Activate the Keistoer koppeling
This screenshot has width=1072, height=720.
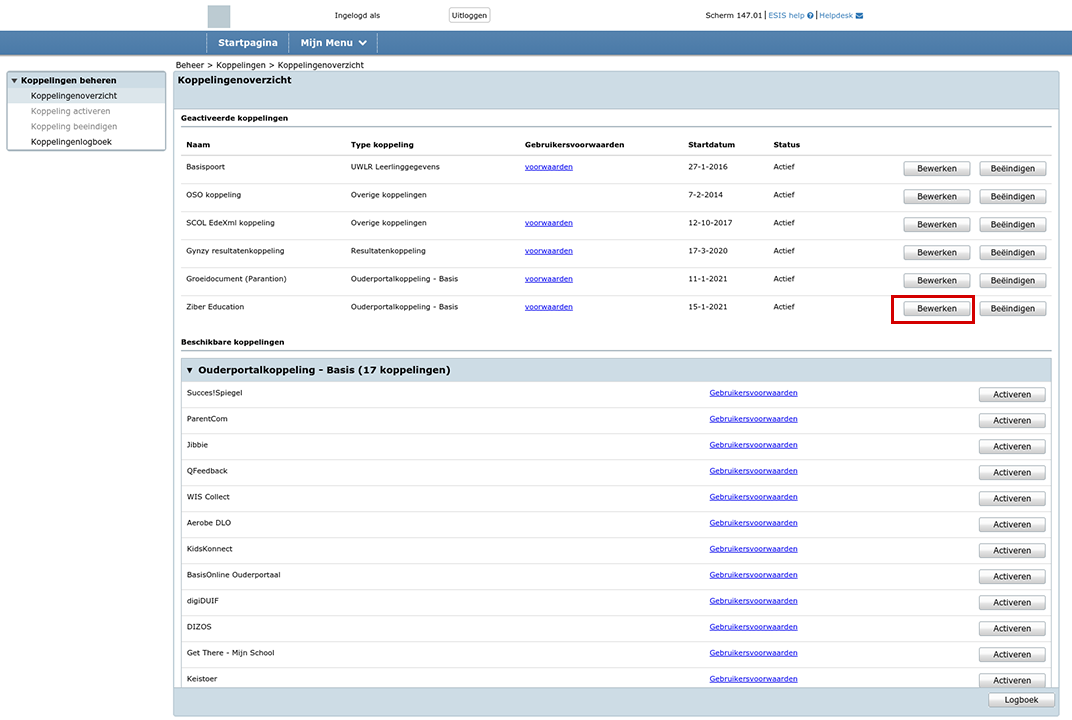[1012, 680]
